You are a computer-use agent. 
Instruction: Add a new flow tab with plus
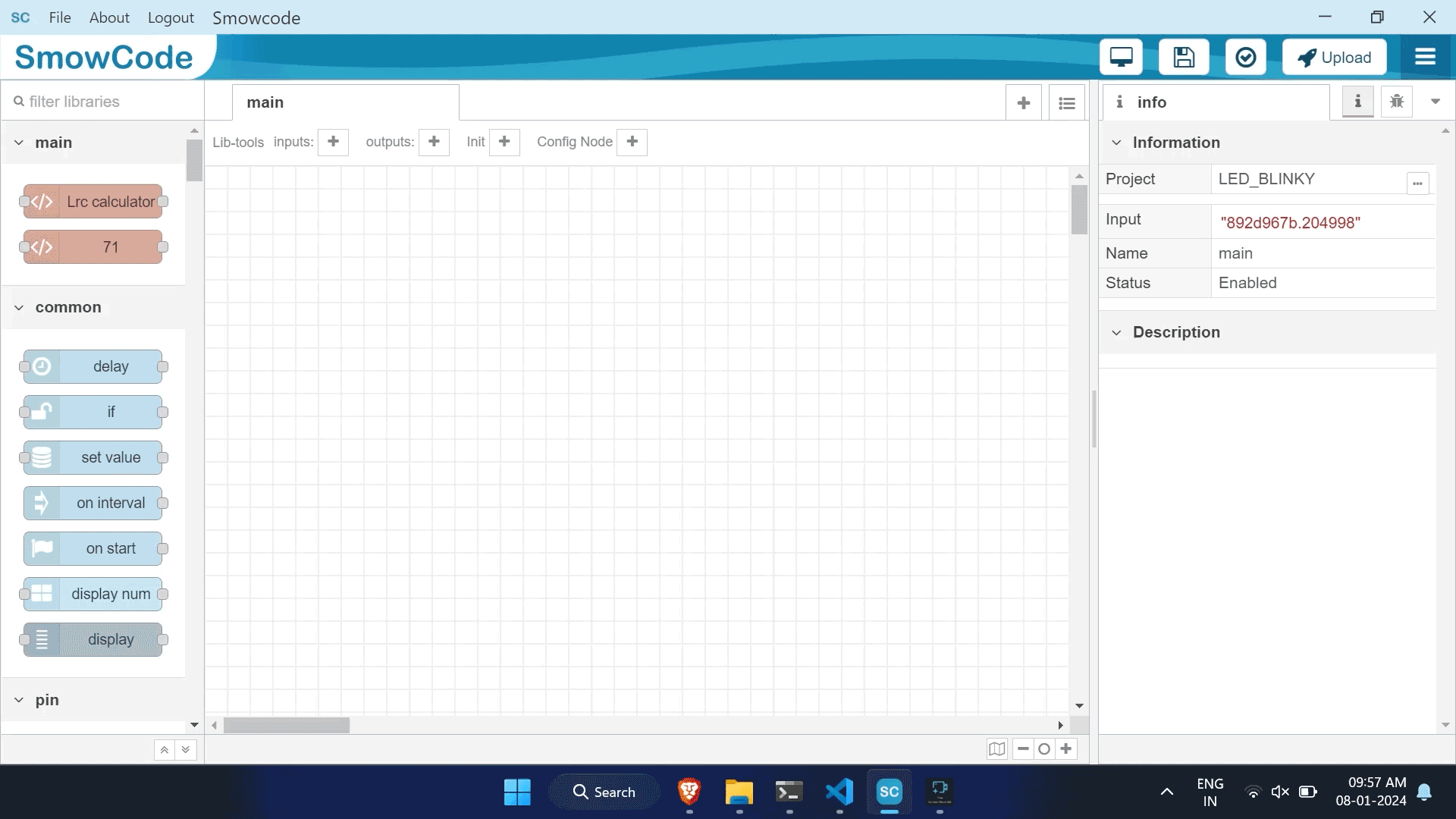(1024, 103)
